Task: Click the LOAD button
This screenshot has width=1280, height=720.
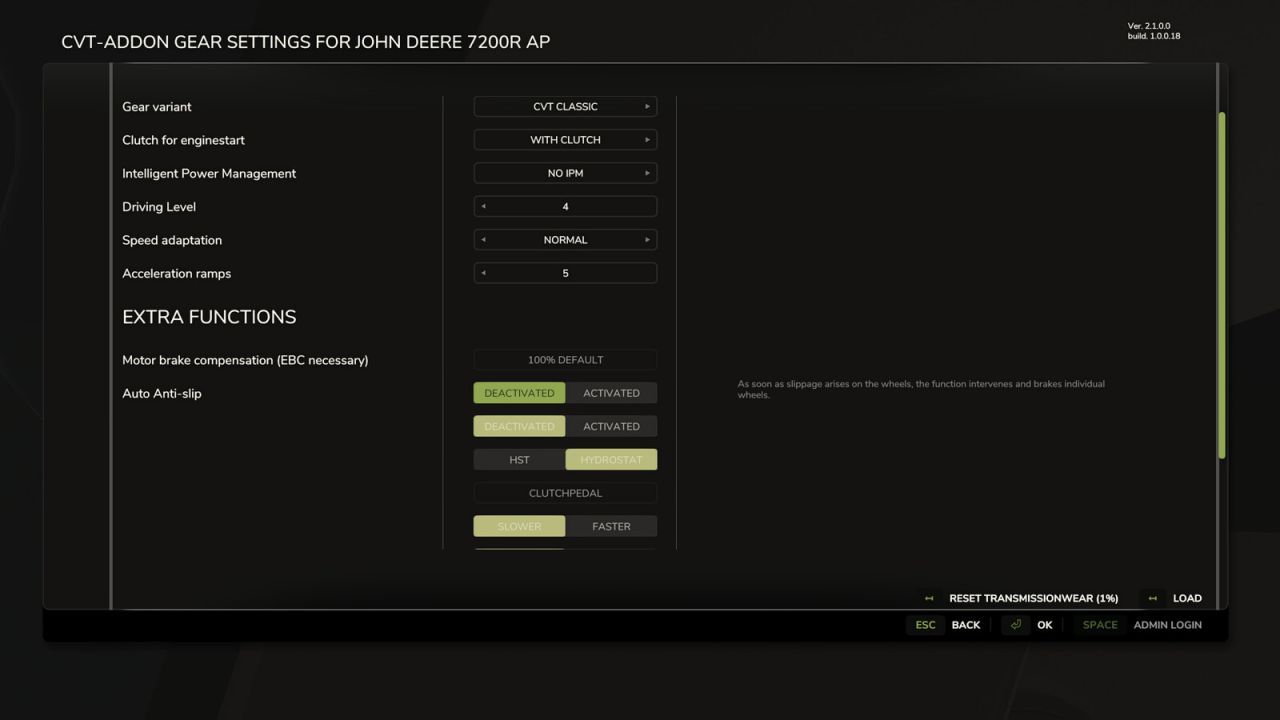Action: pyautogui.click(x=1187, y=597)
